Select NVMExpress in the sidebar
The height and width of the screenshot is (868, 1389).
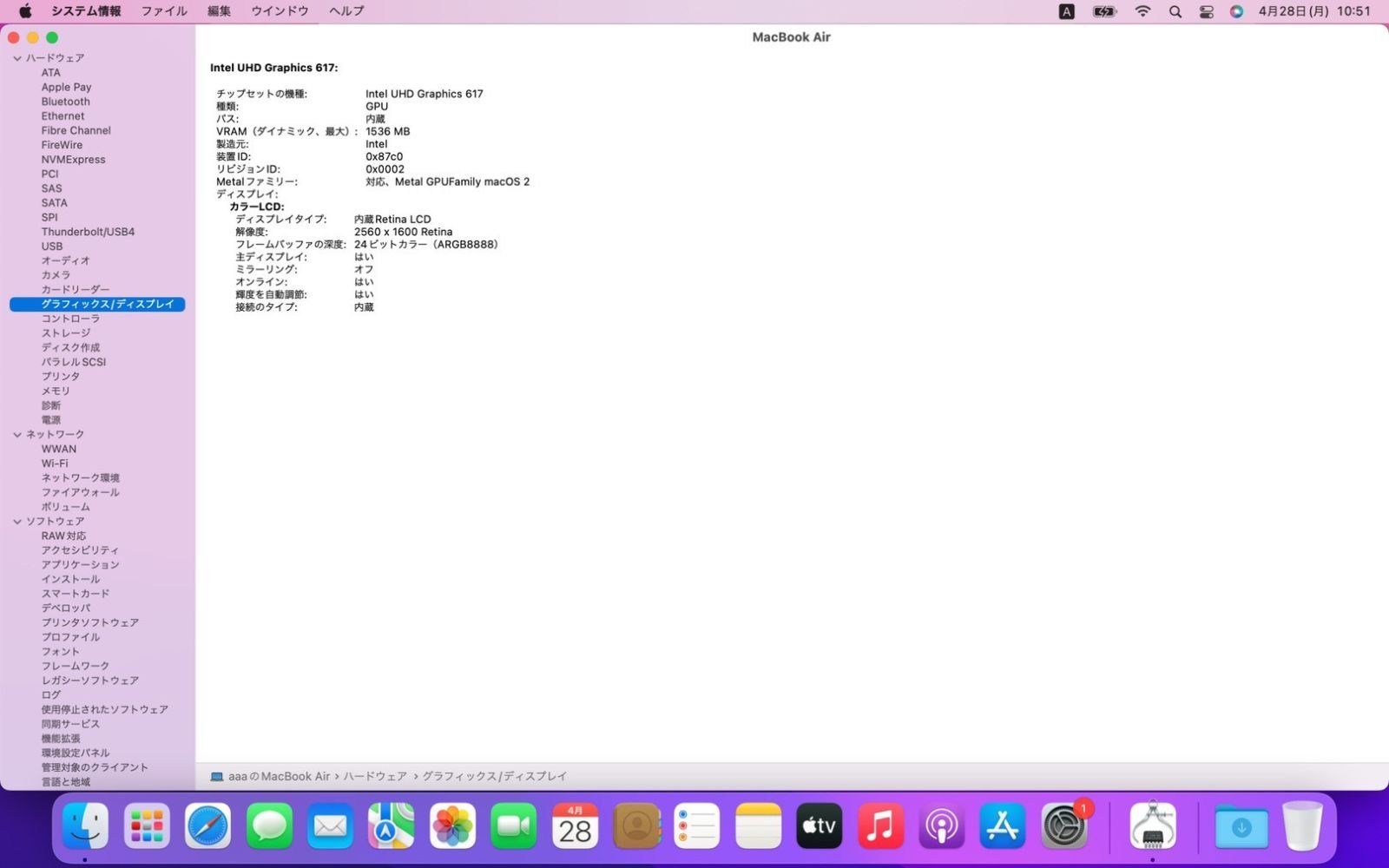click(x=73, y=160)
